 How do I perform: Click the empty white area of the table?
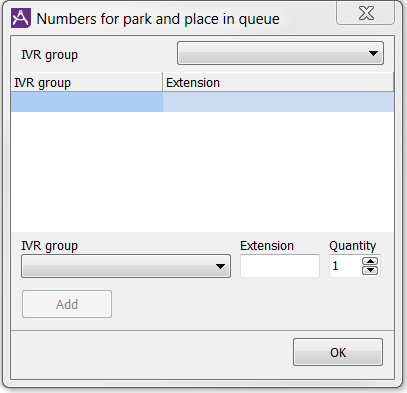(x=202, y=172)
